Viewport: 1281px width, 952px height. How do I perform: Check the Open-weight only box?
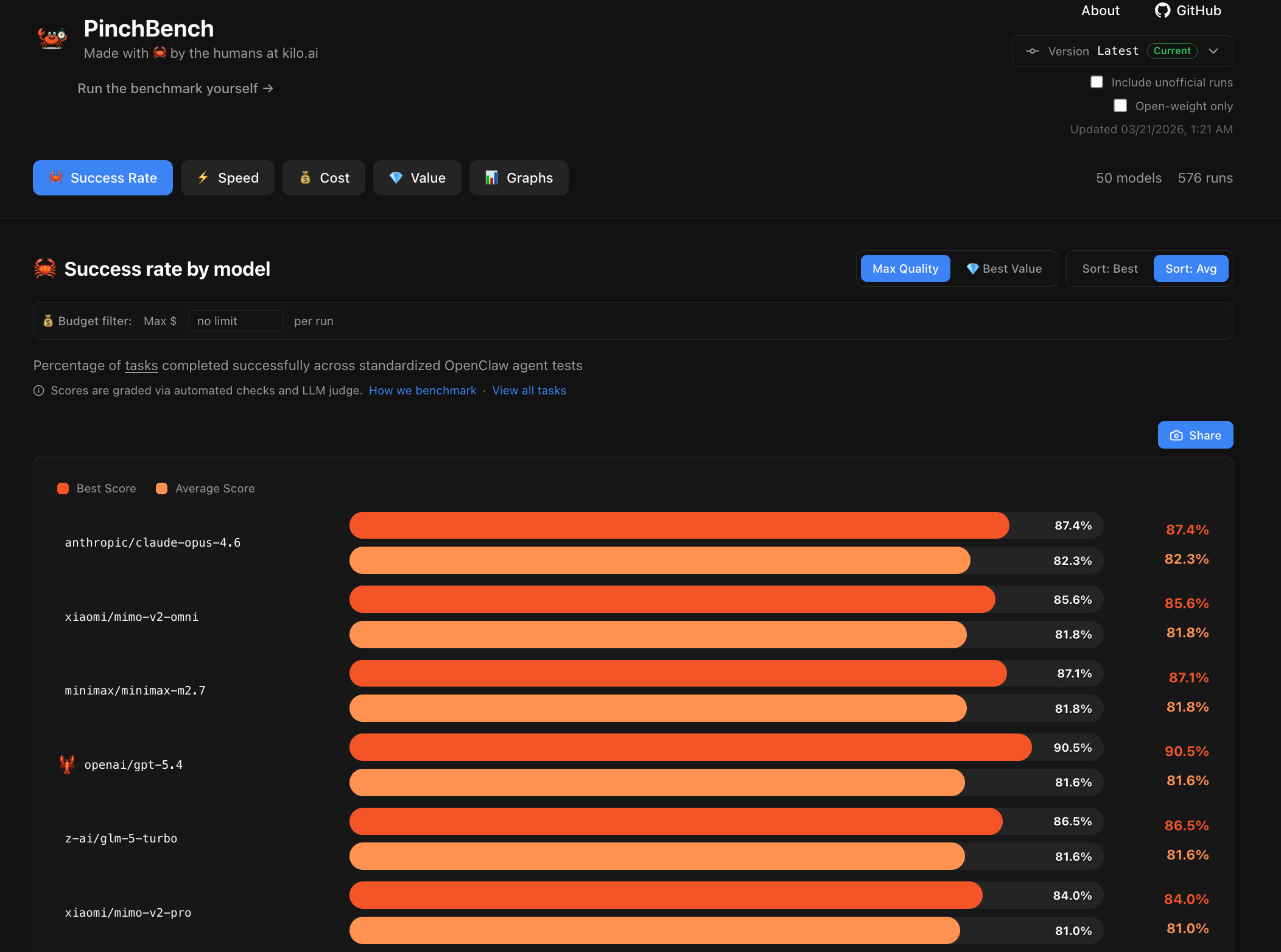click(x=1120, y=106)
